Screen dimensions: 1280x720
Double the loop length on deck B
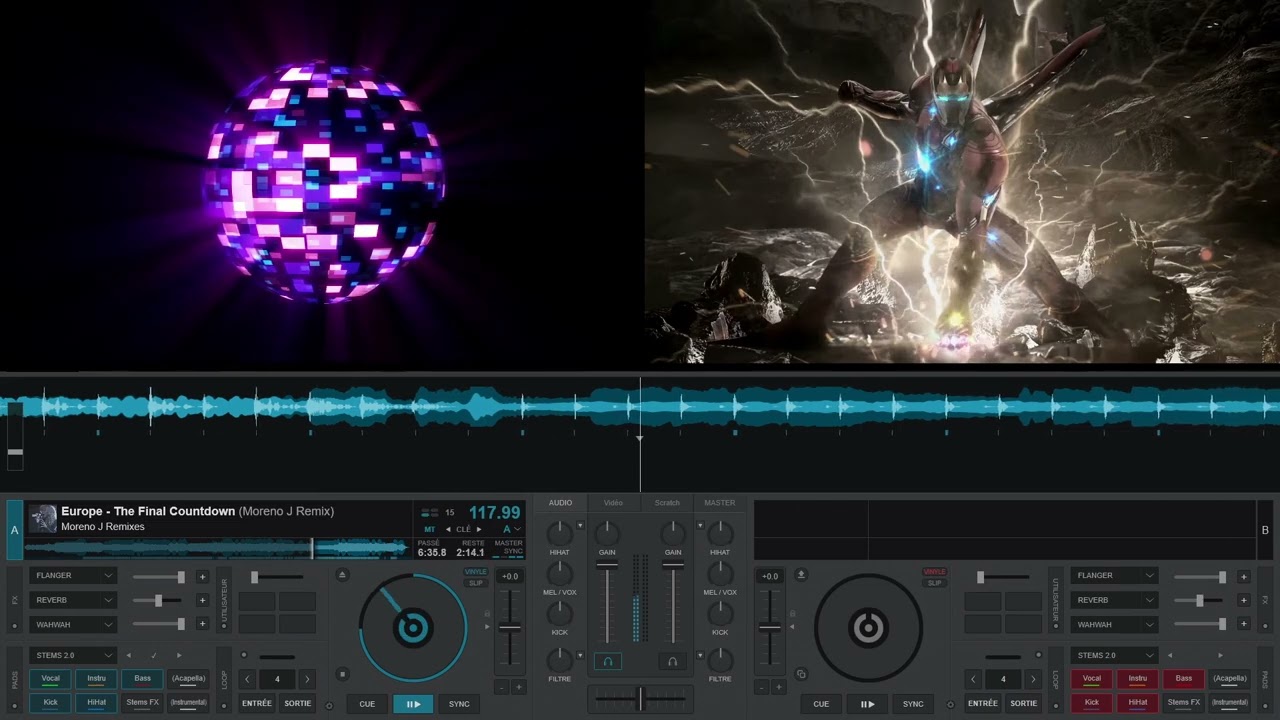point(1033,679)
